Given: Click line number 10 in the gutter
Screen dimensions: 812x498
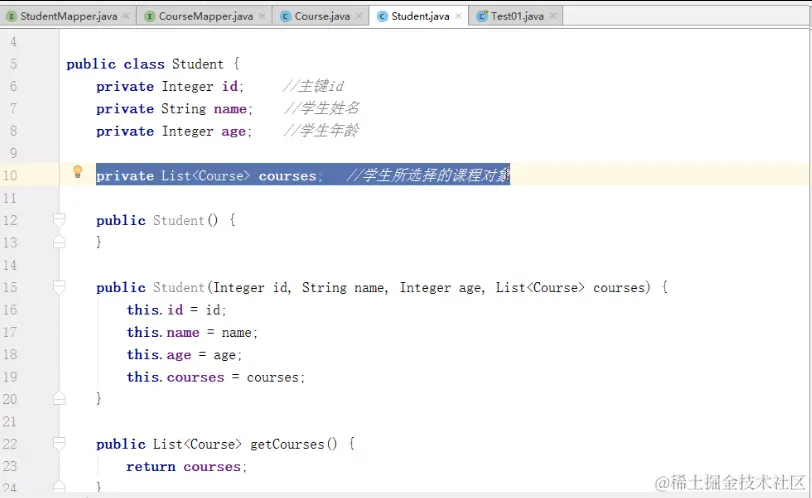Looking at the screenshot, I should click(10, 175).
